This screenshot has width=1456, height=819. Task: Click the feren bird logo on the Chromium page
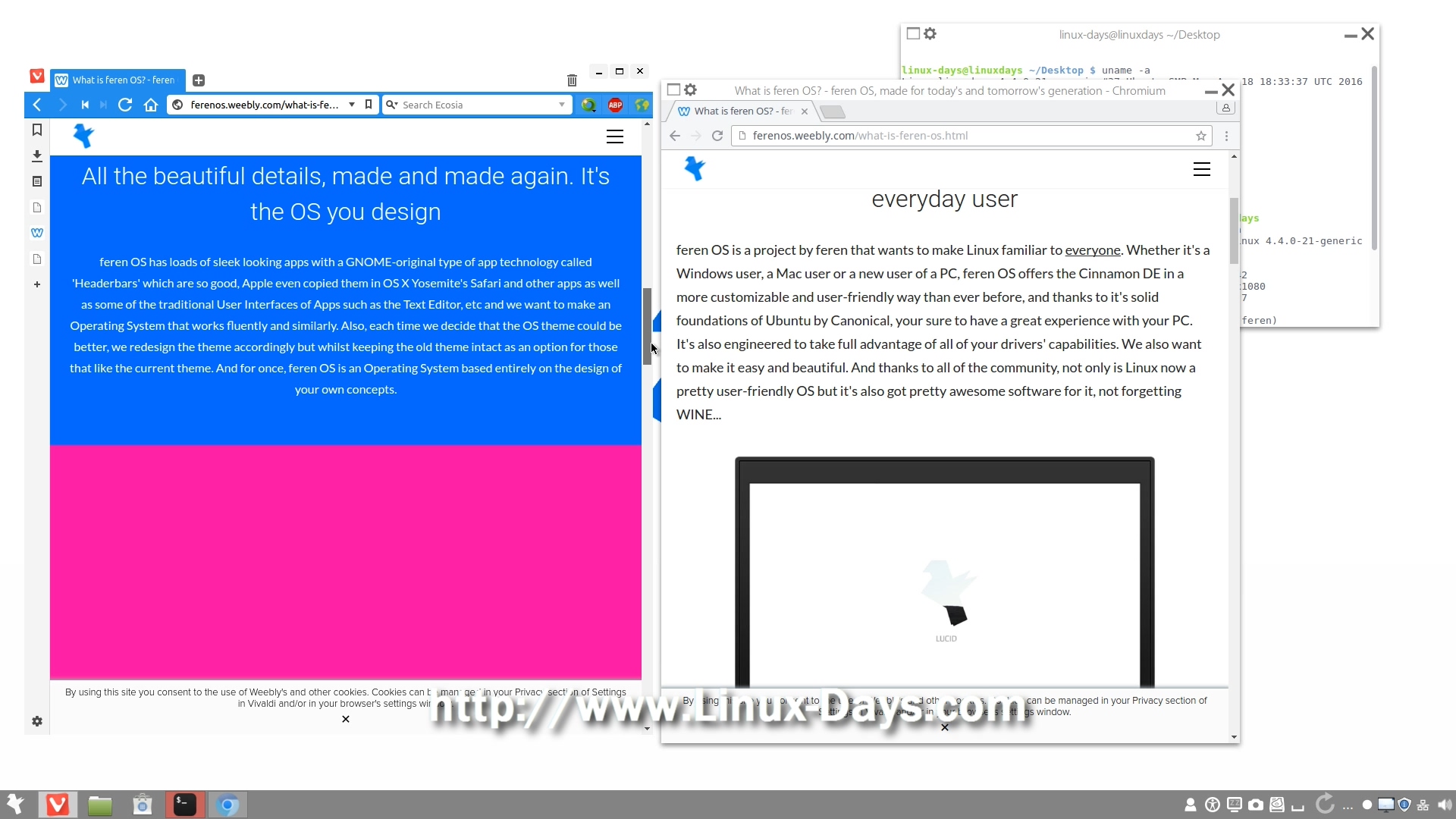pos(695,168)
